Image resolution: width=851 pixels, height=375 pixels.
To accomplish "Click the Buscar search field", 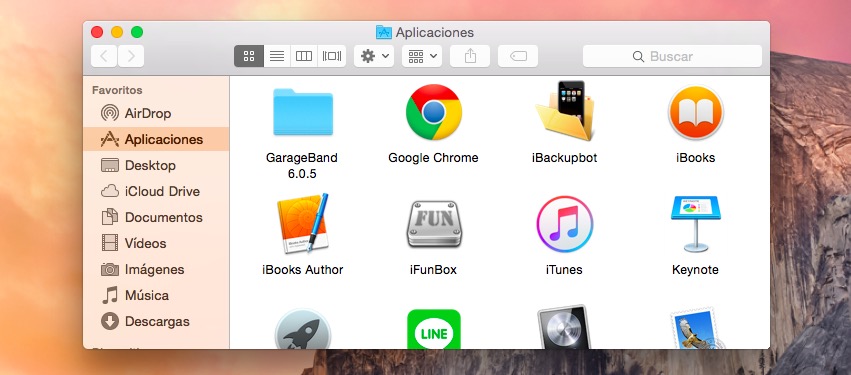I will [x=672, y=56].
